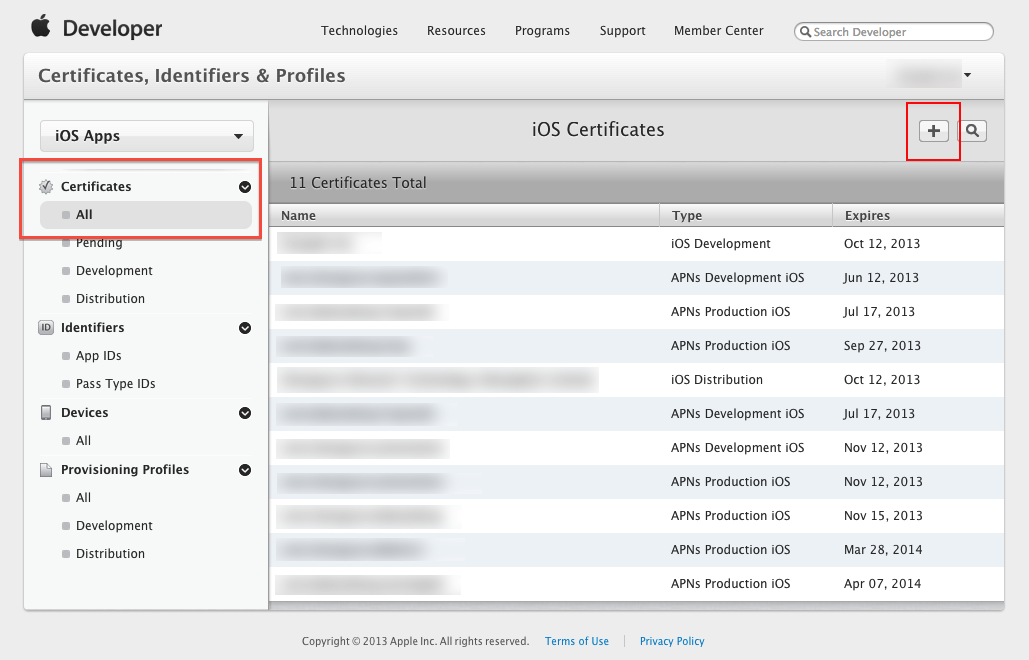1029x660 pixels.
Task: Sort by the Type column header
Action: pyautogui.click(x=746, y=215)
